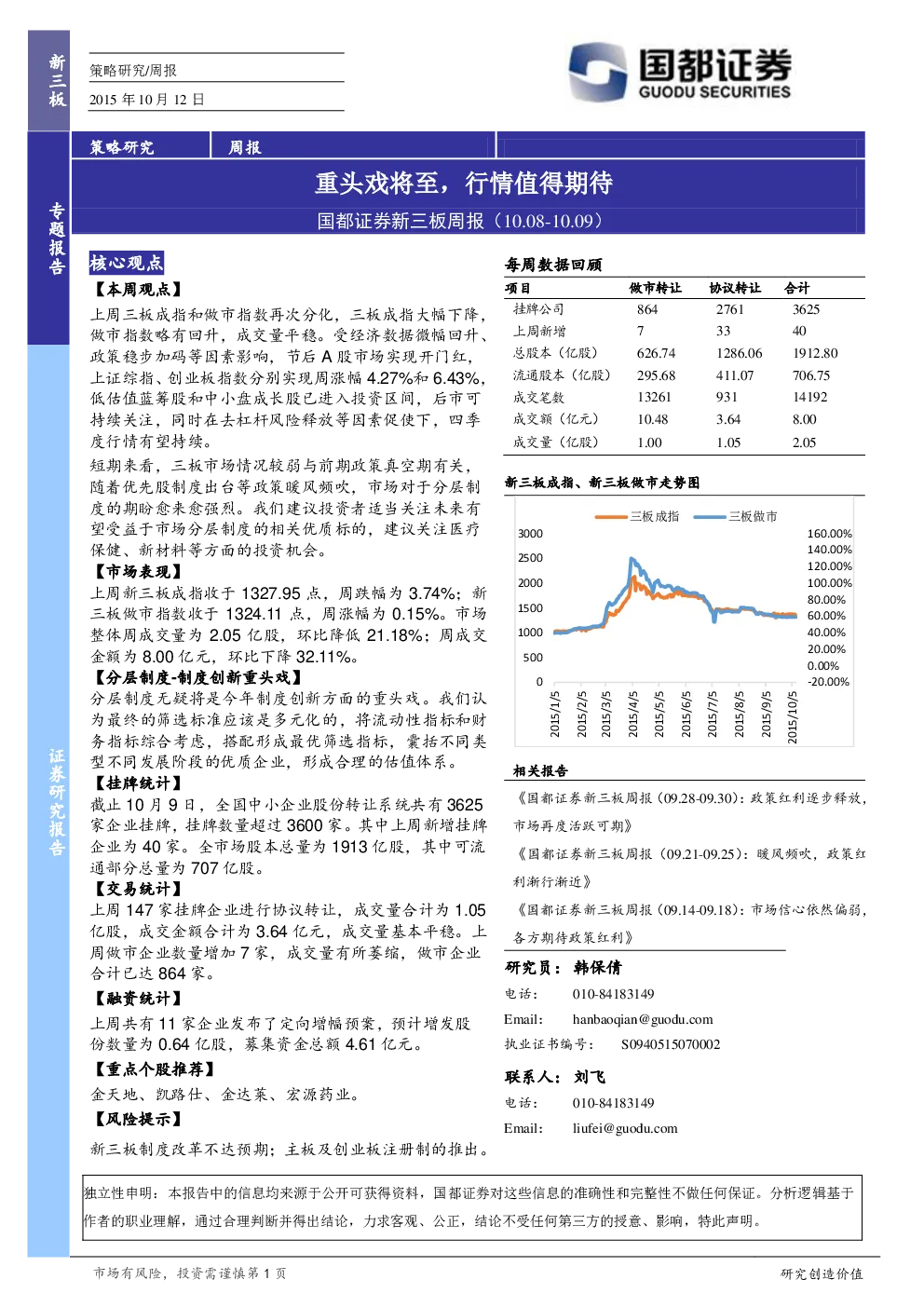Click the value 295.68 in the table
The width and height of the screenshot is (924, 1307).
[657, 375]
